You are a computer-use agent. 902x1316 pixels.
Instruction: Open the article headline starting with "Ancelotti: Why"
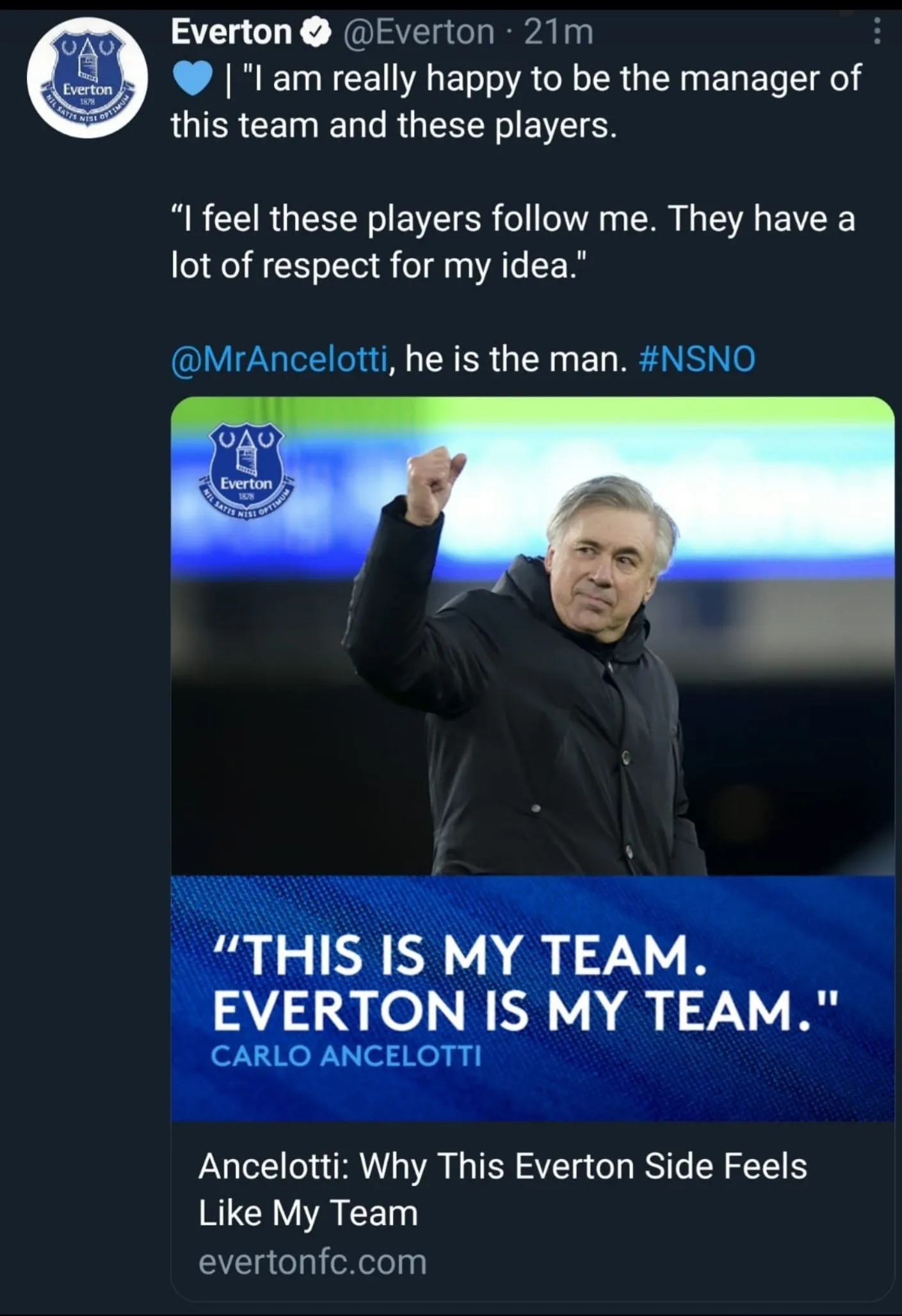click(x=502, y=1189)
